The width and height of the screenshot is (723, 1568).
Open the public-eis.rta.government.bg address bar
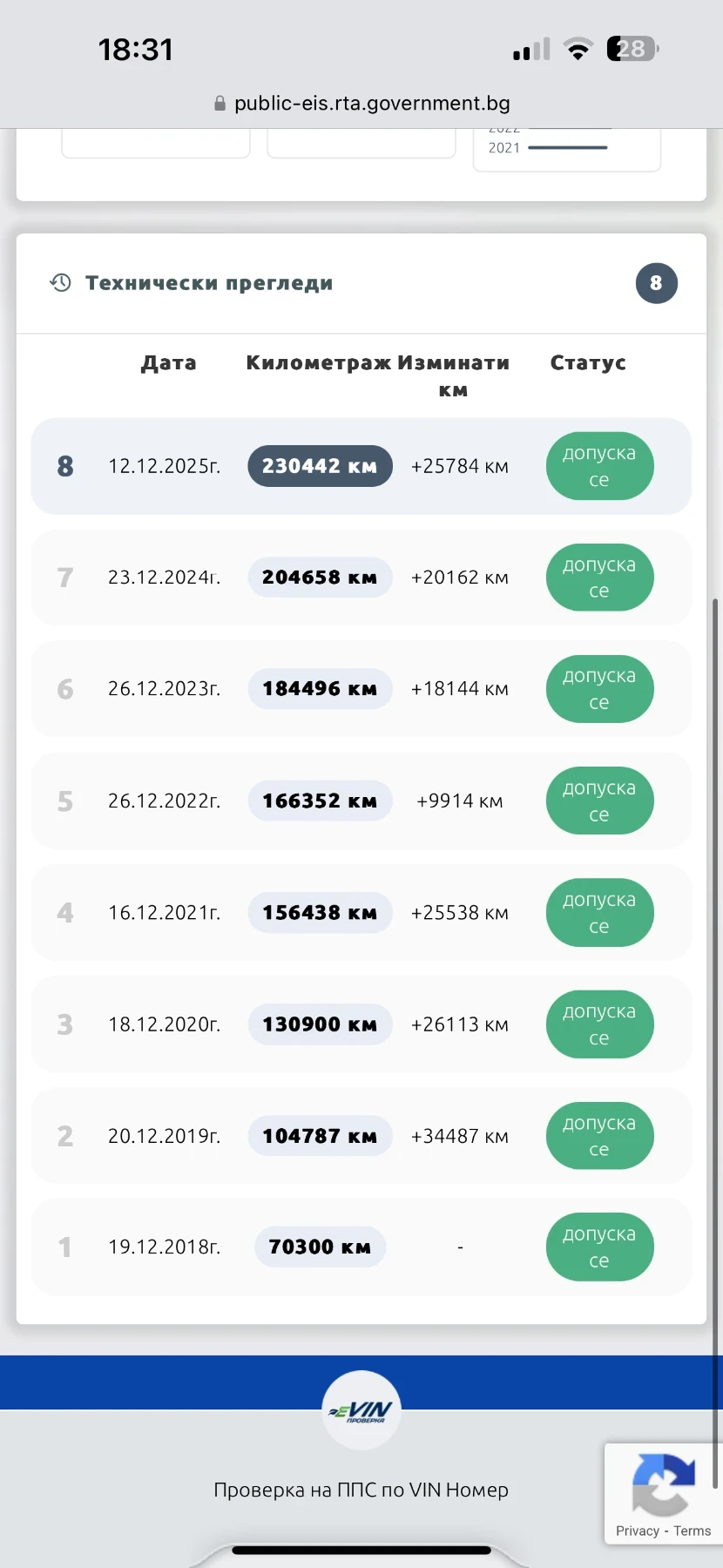click(x=372, y=104)
